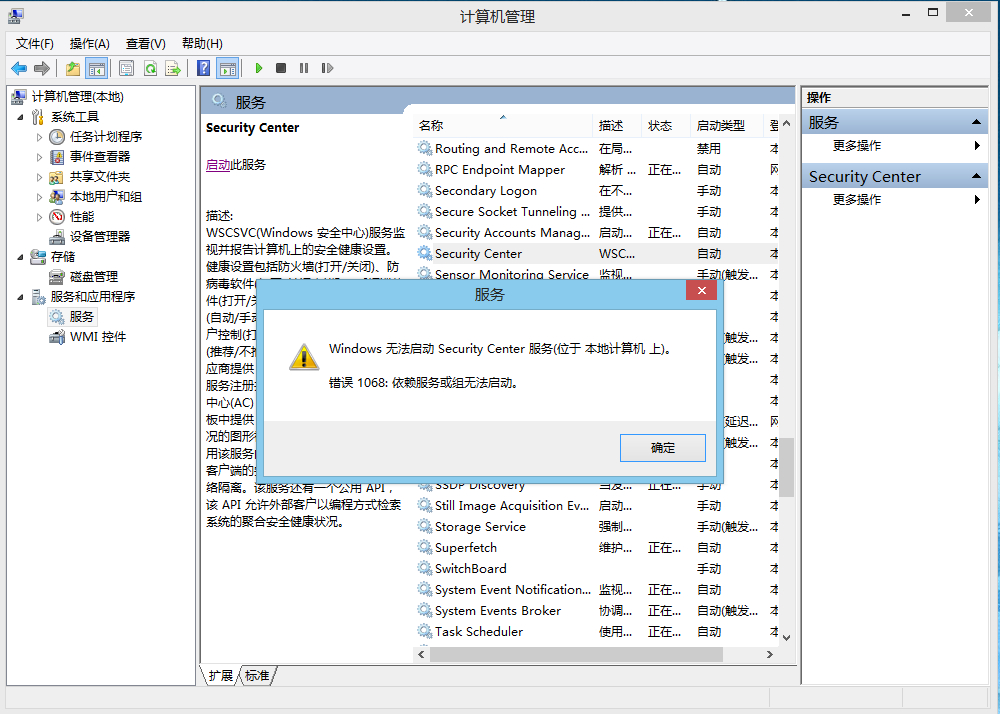Click the blue Help toolbar icon
Viewport: 1000px width, 714px height.
(203, 68)
